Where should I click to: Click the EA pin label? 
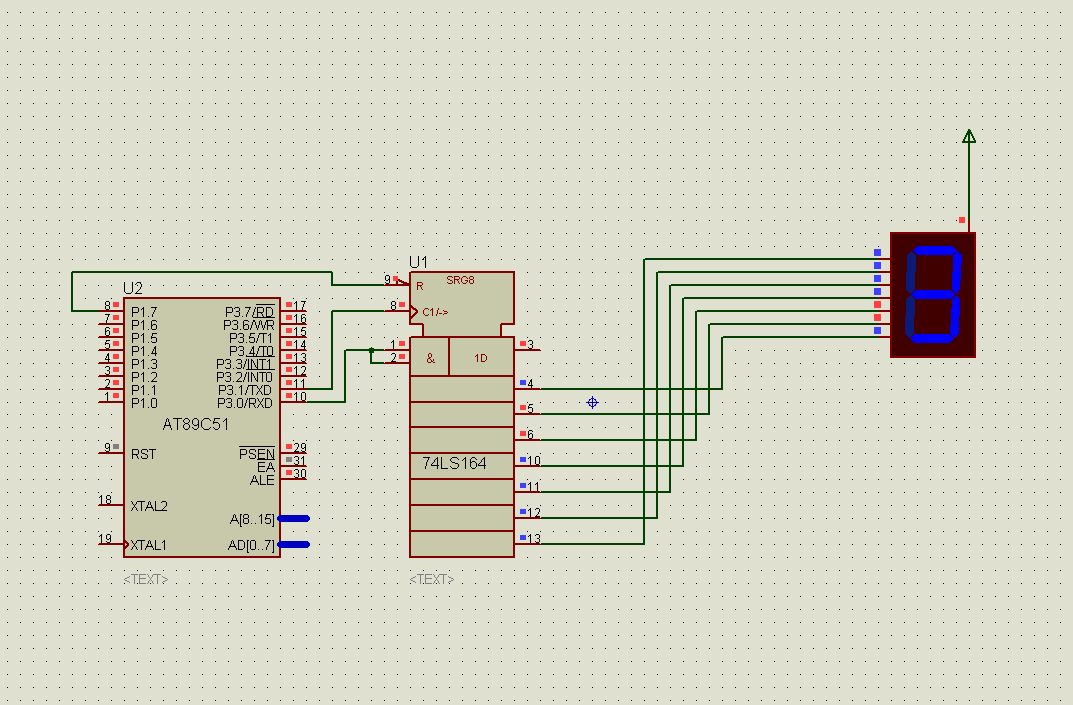(x=266, y=467)
